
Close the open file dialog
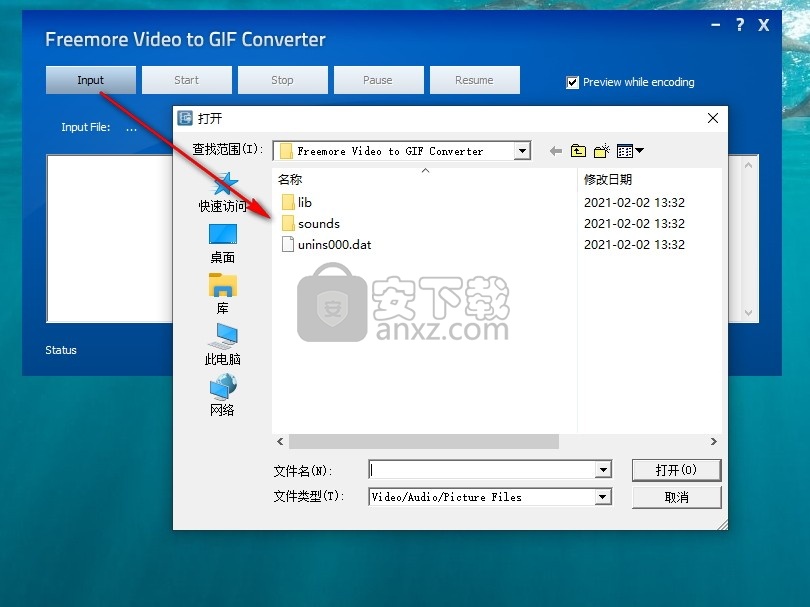(713, 118)
